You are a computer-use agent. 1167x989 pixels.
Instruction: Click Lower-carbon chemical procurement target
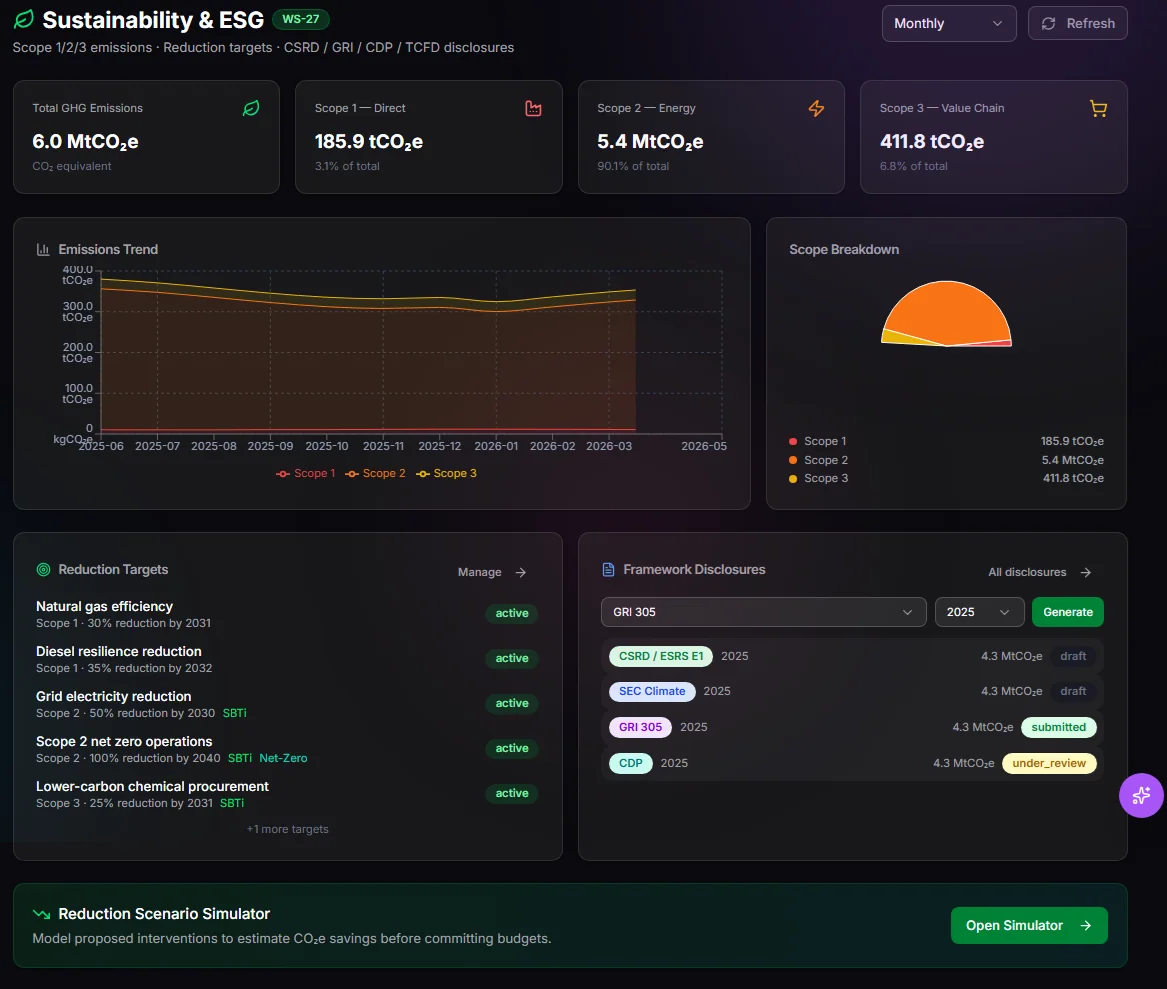[153, 787]
